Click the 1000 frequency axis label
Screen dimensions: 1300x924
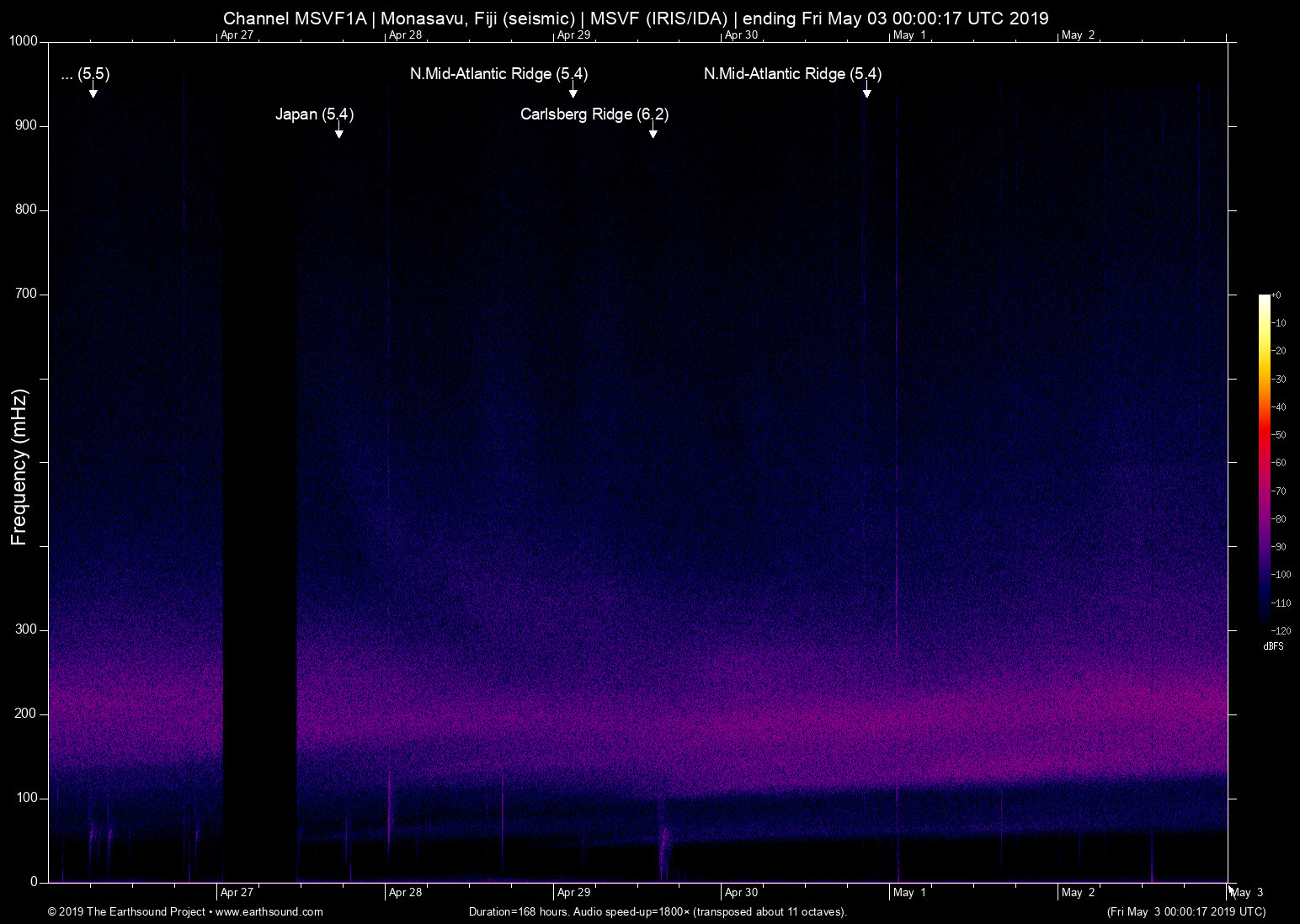point(24,41)
